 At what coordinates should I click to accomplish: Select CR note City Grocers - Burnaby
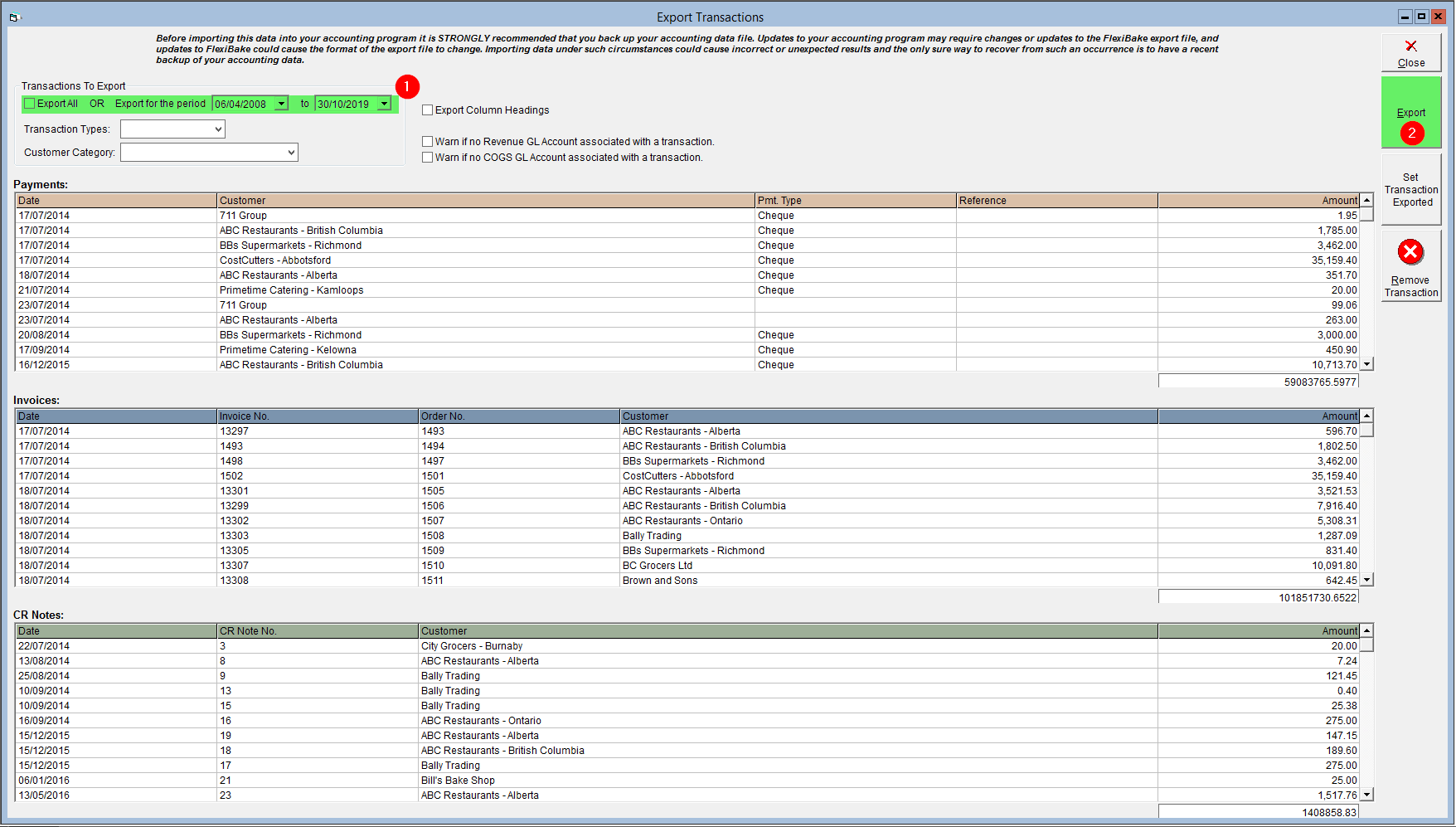(x=687, y=646)
